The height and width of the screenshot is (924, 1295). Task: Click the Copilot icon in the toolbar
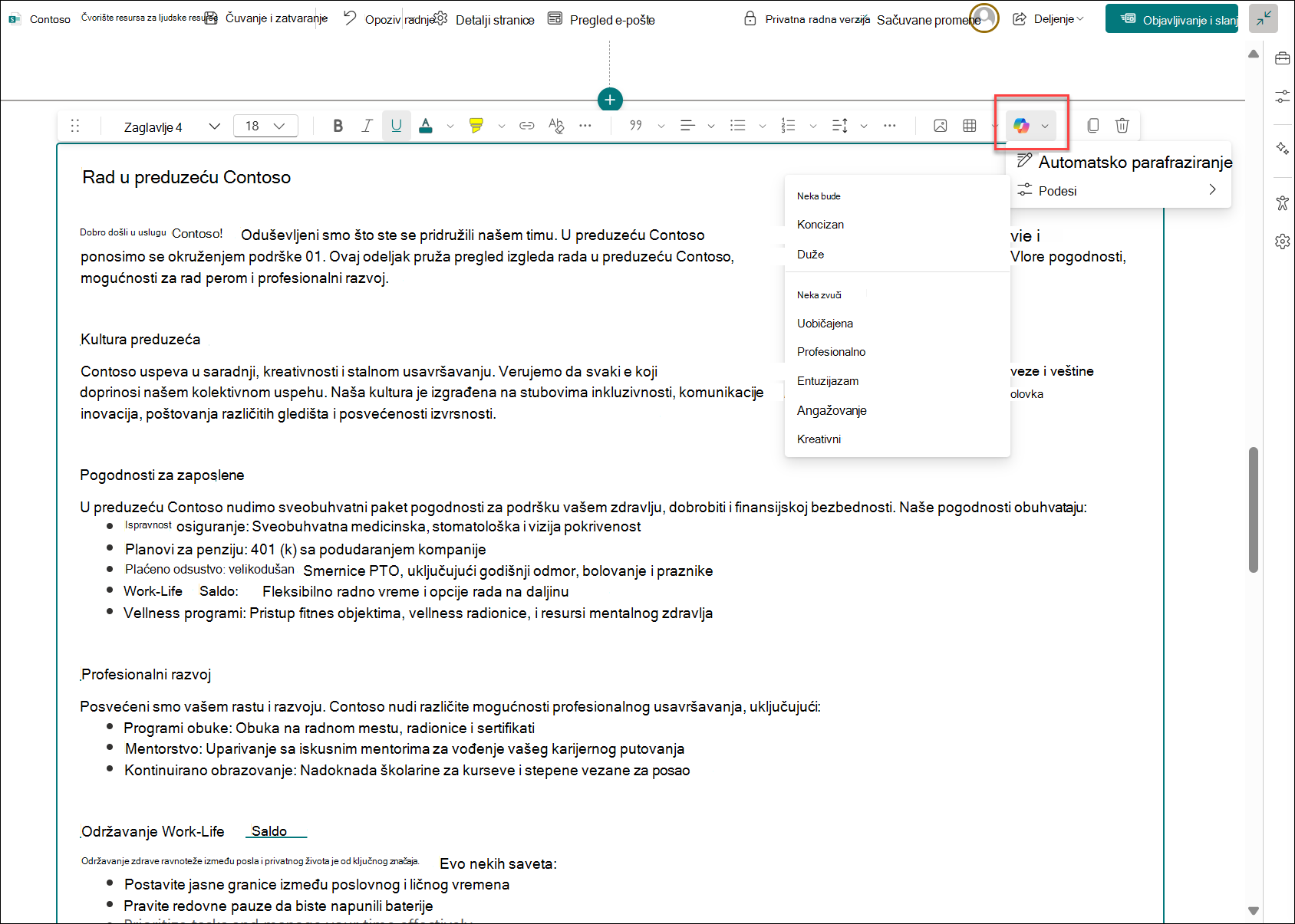(x=1021, y=126)
